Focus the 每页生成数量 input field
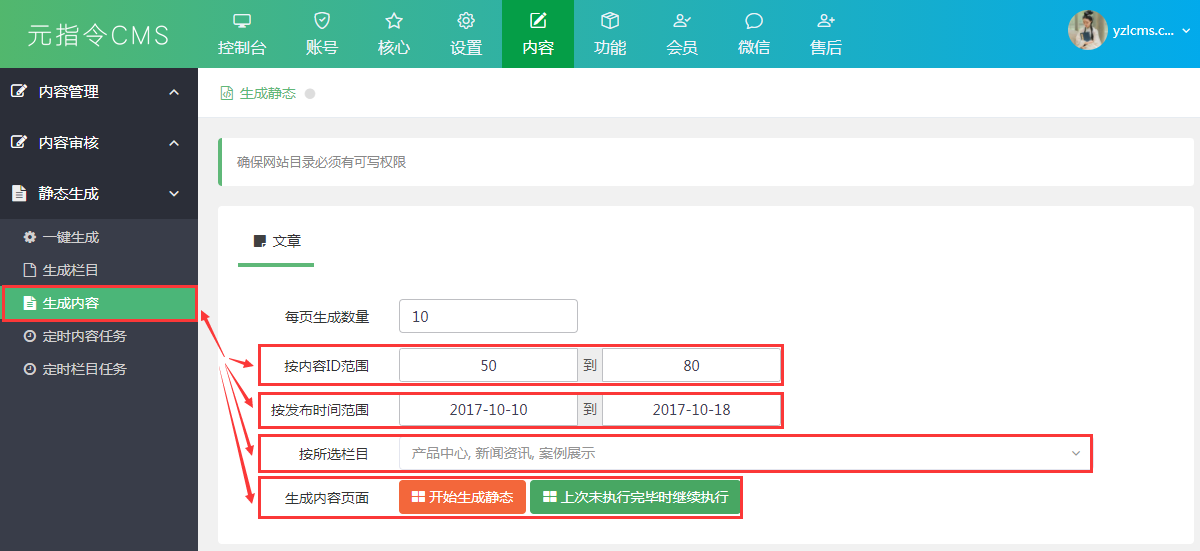Image resolution: width=1200 pixels, height=551 pixels. pyautogui.click(x=488, y=316)
